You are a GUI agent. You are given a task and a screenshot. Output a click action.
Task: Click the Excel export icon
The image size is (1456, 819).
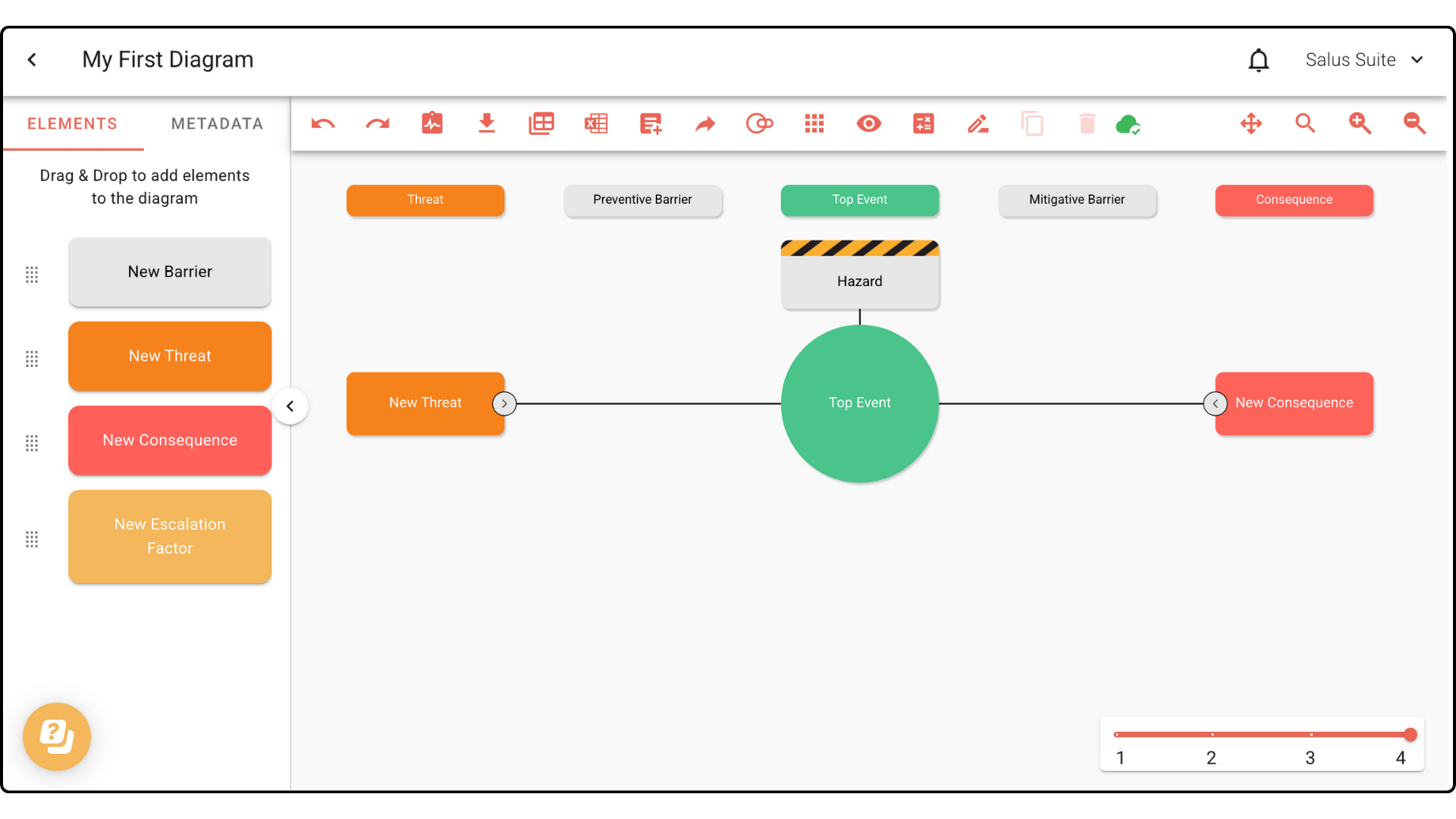click(596, 124)
